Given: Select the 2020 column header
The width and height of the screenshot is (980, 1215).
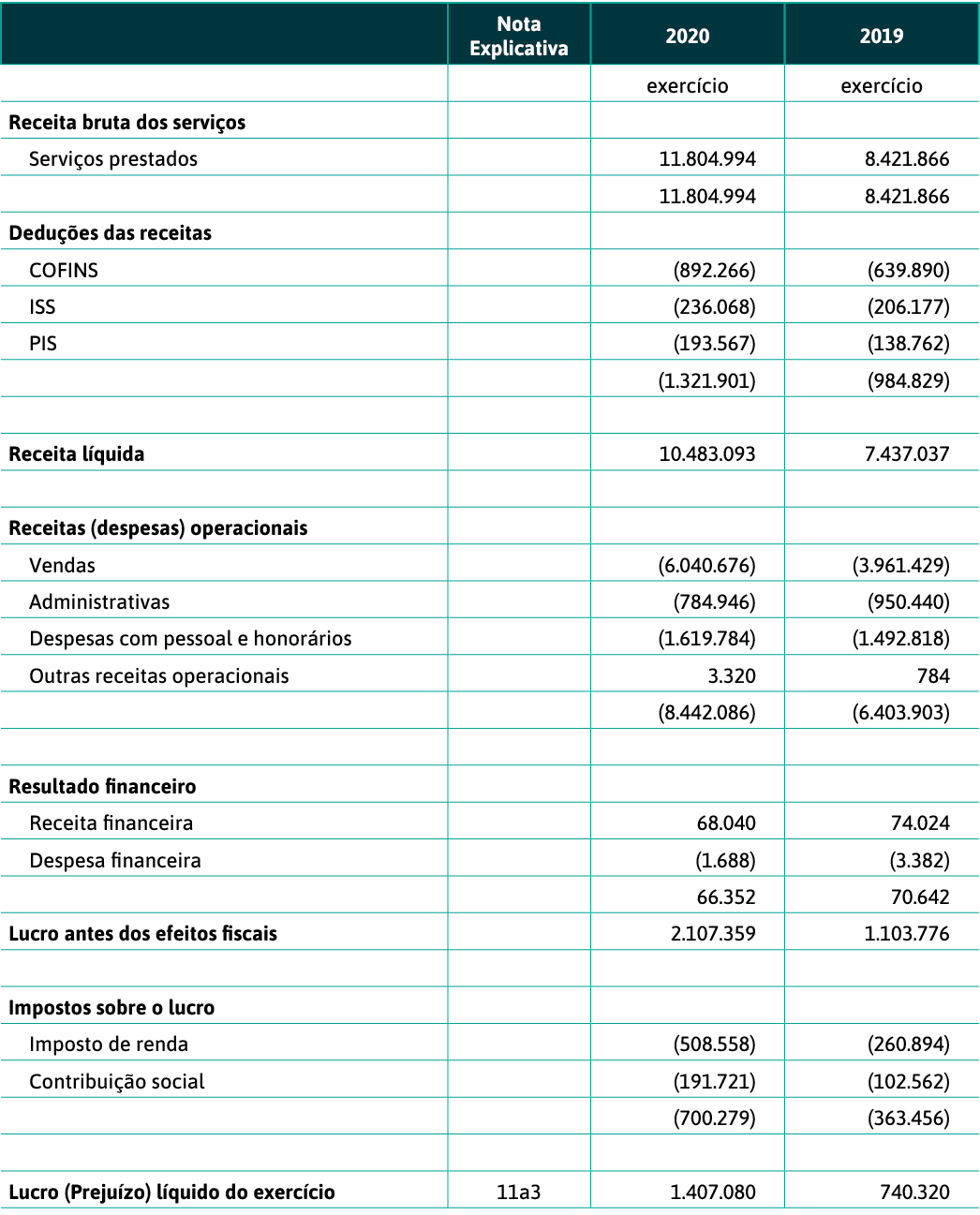Looking at the screenshot, I should point(687,37).
